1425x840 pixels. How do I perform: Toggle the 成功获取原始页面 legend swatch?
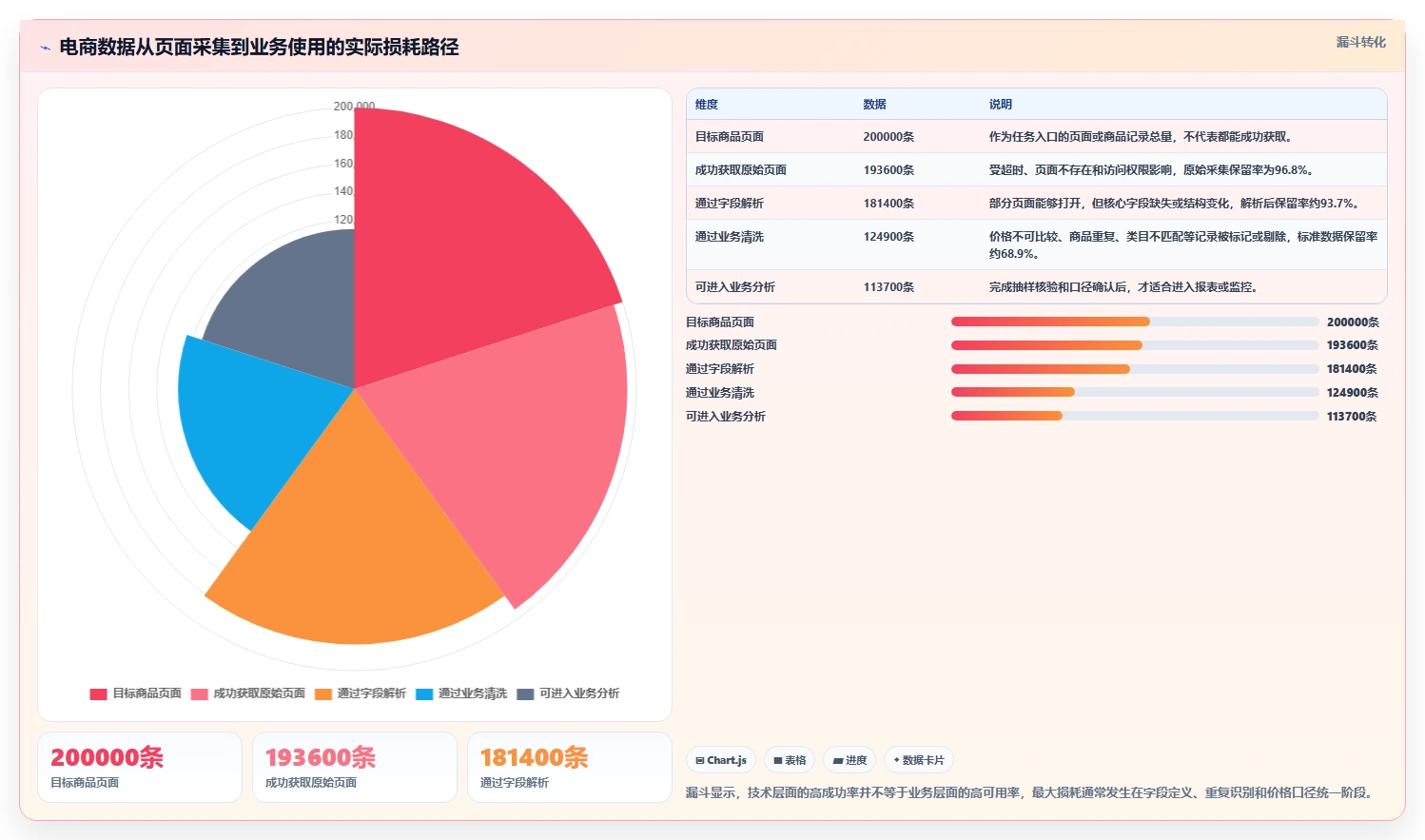coord(199,693)
